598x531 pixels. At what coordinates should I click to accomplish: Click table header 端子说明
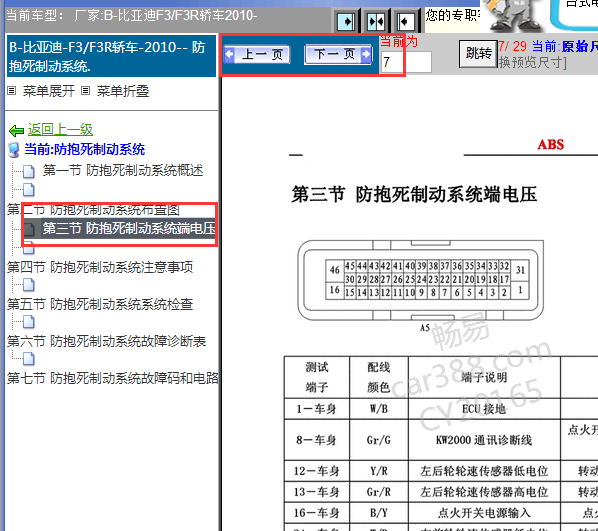point(484,378)
